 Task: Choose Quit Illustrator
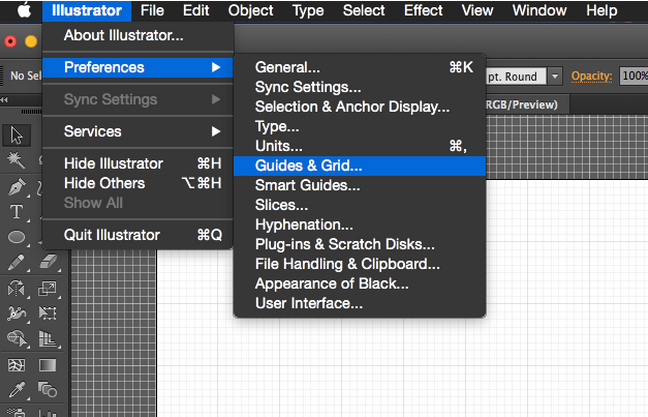[138, 235]
